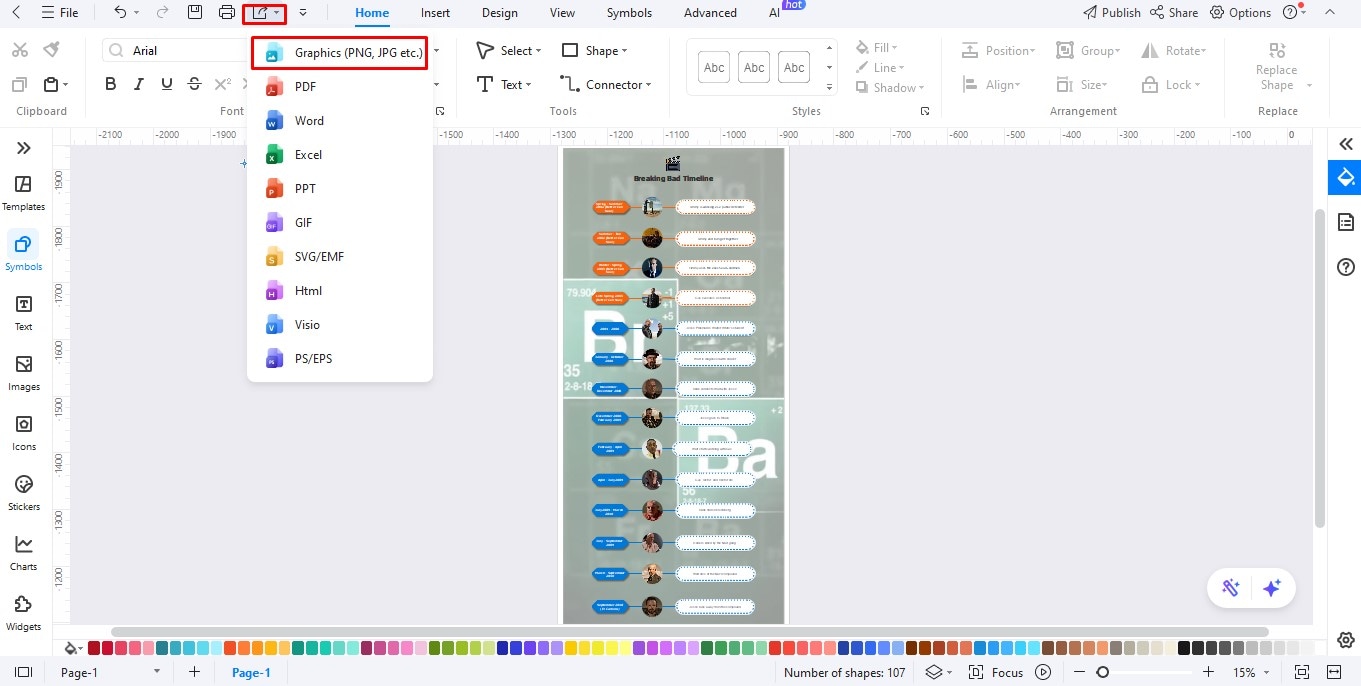1361x686 pixels.
Task: Toggle Italic formatting
Action: click(139, 85)
